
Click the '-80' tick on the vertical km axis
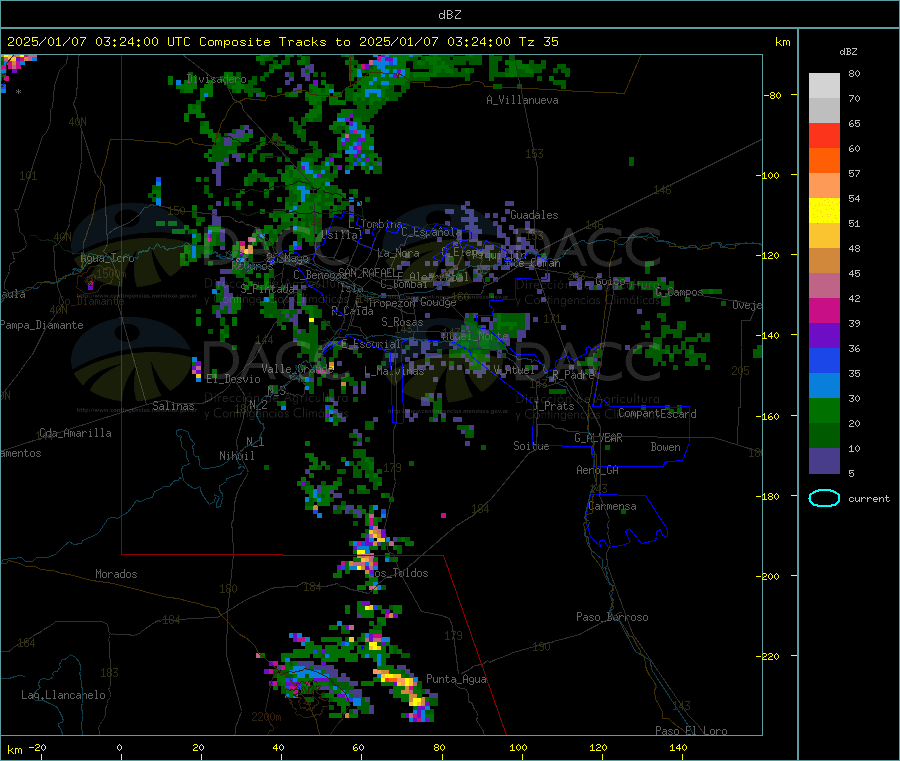773,95
